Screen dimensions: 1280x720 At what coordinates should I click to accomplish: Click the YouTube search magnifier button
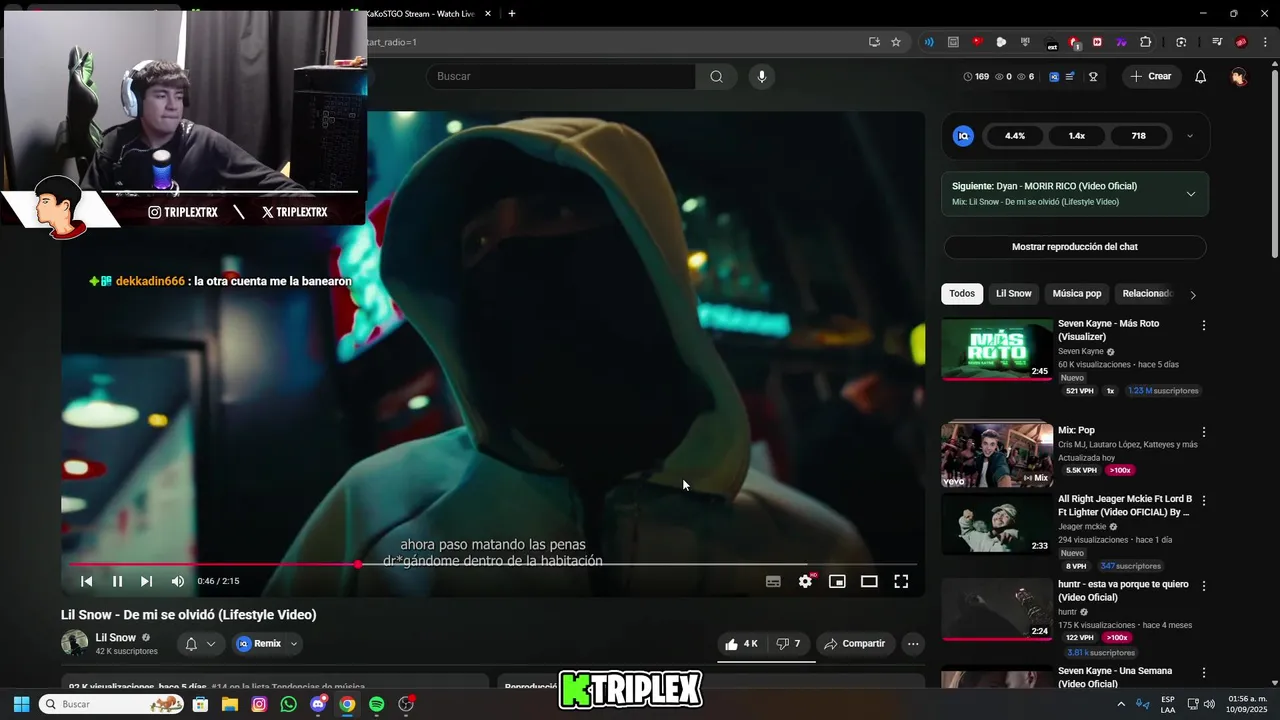716,76
